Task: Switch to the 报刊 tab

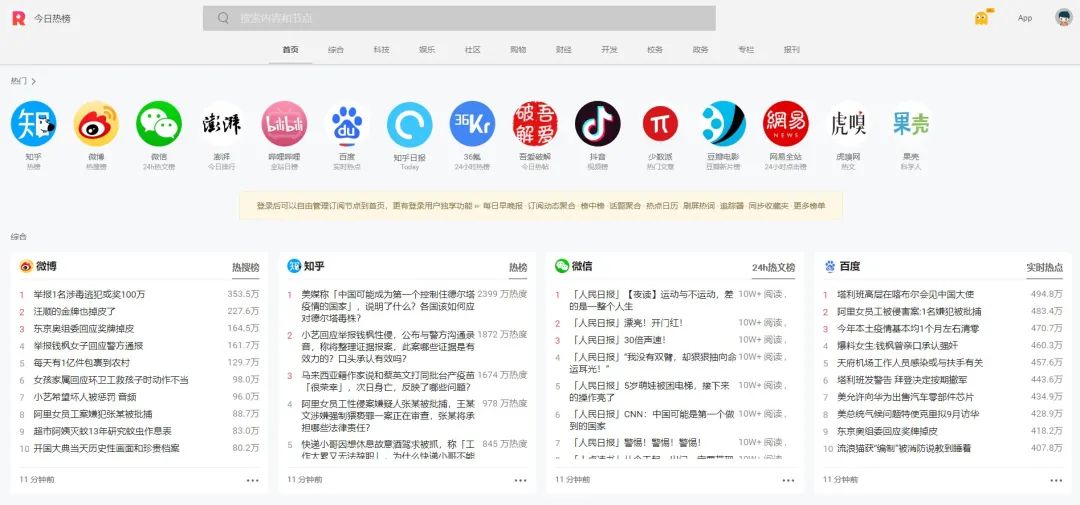Action: [x=791, y=50]
